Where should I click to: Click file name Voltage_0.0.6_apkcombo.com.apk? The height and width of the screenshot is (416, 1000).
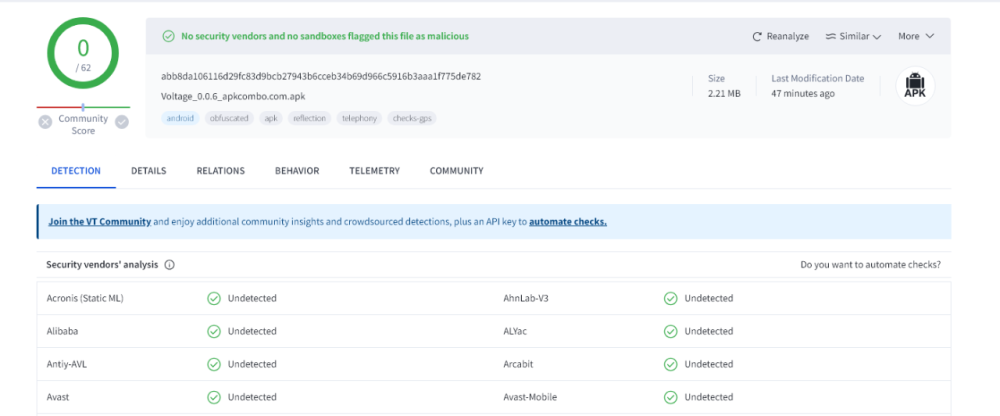233,97
